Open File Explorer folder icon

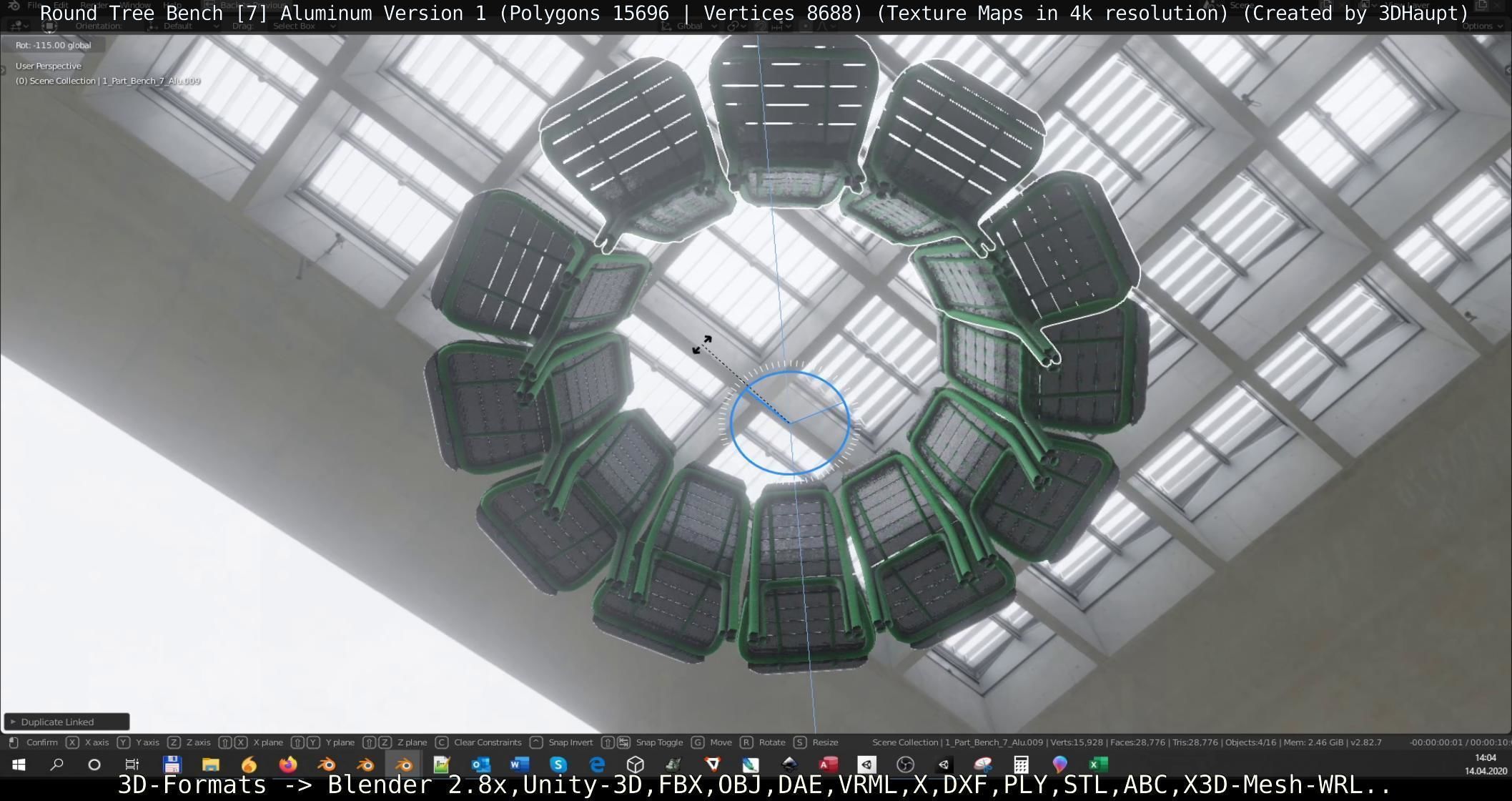point(210,765)
